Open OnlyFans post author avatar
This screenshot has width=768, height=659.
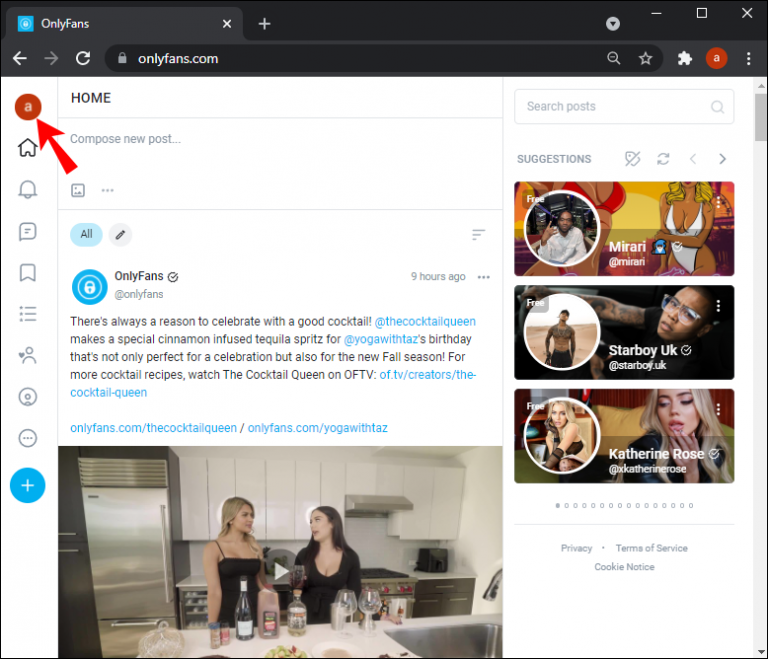(90, 287)
